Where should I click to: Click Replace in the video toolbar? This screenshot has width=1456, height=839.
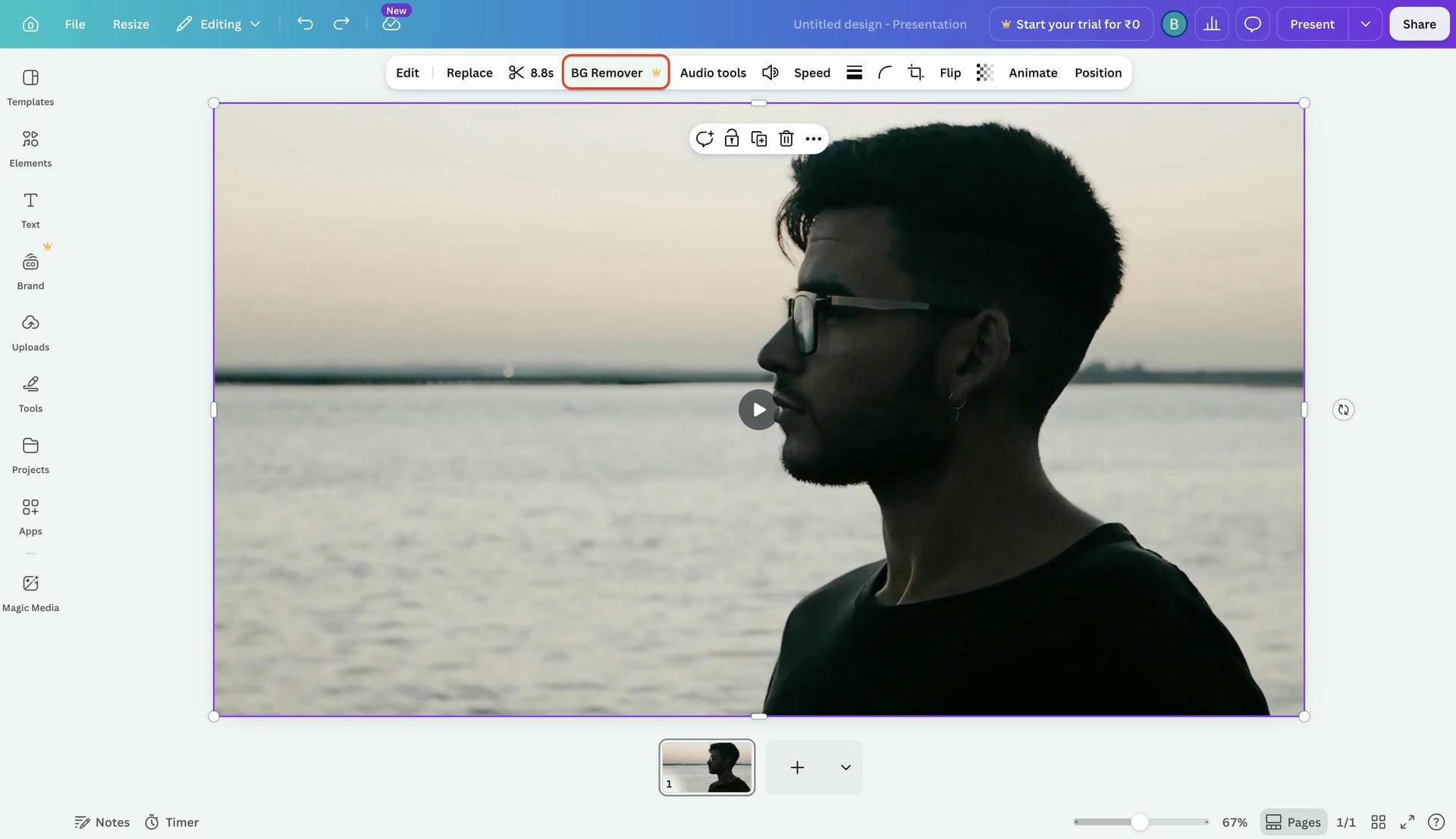469,73
